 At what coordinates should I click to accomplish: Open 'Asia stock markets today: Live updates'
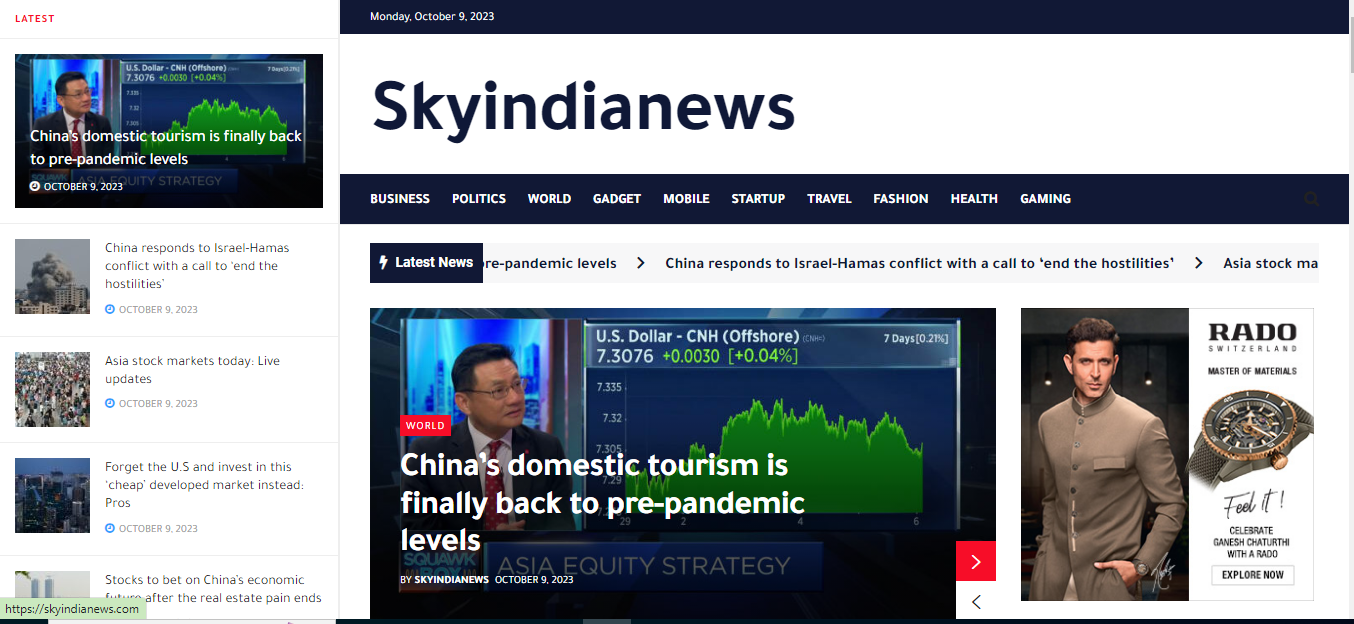(193, 370)
